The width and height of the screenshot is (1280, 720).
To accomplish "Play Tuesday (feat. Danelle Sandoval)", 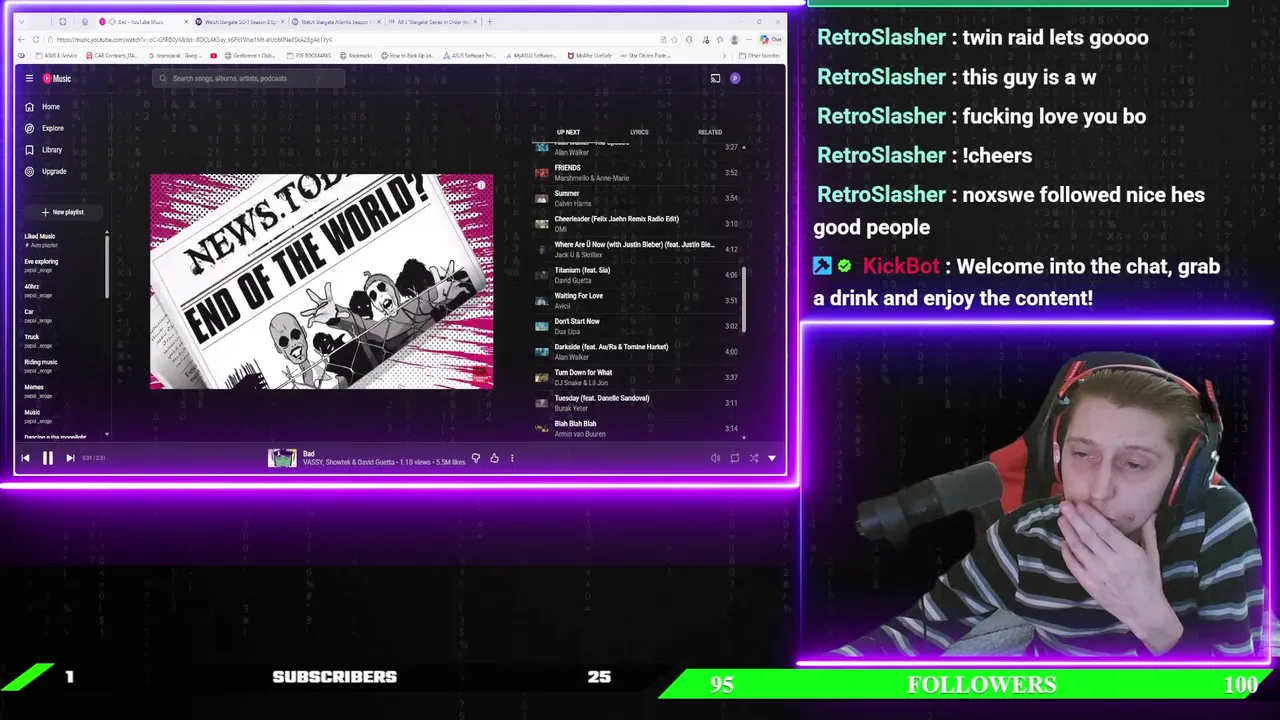I will [x=636, y=403].
